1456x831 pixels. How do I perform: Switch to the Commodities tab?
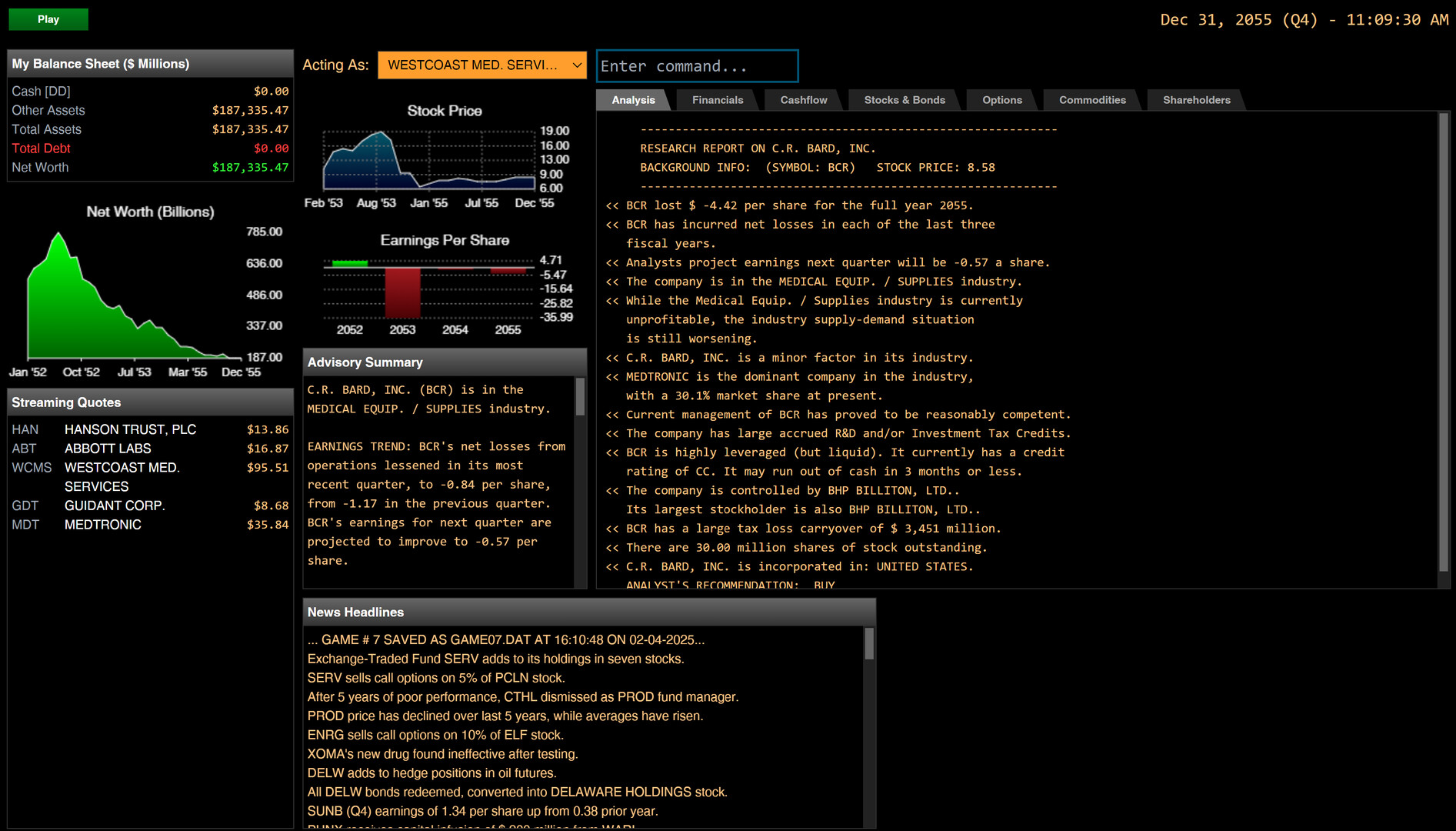click(x=1092, y=100)
